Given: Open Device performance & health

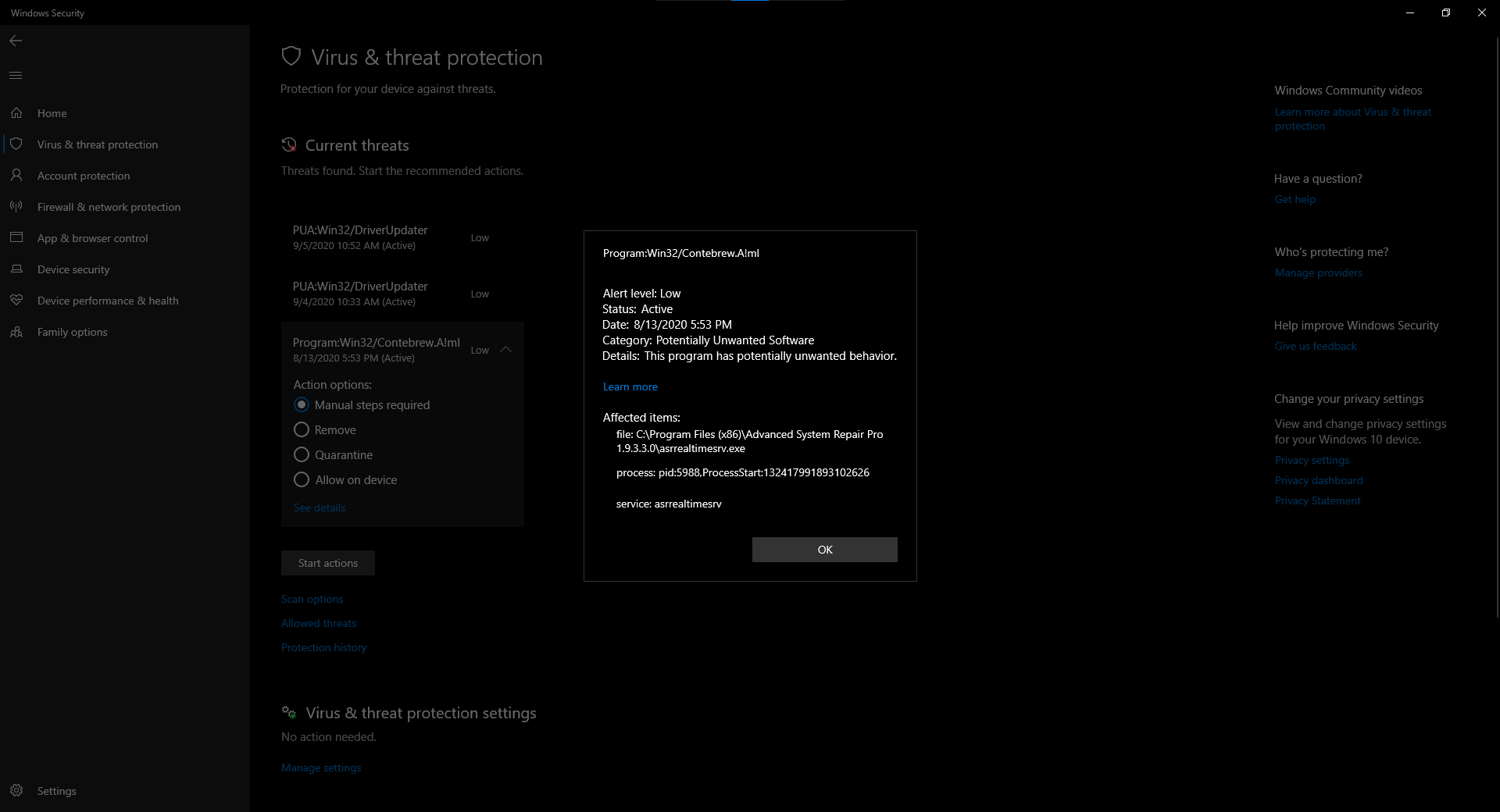Looking at the screenshot, I should point(125,301).
